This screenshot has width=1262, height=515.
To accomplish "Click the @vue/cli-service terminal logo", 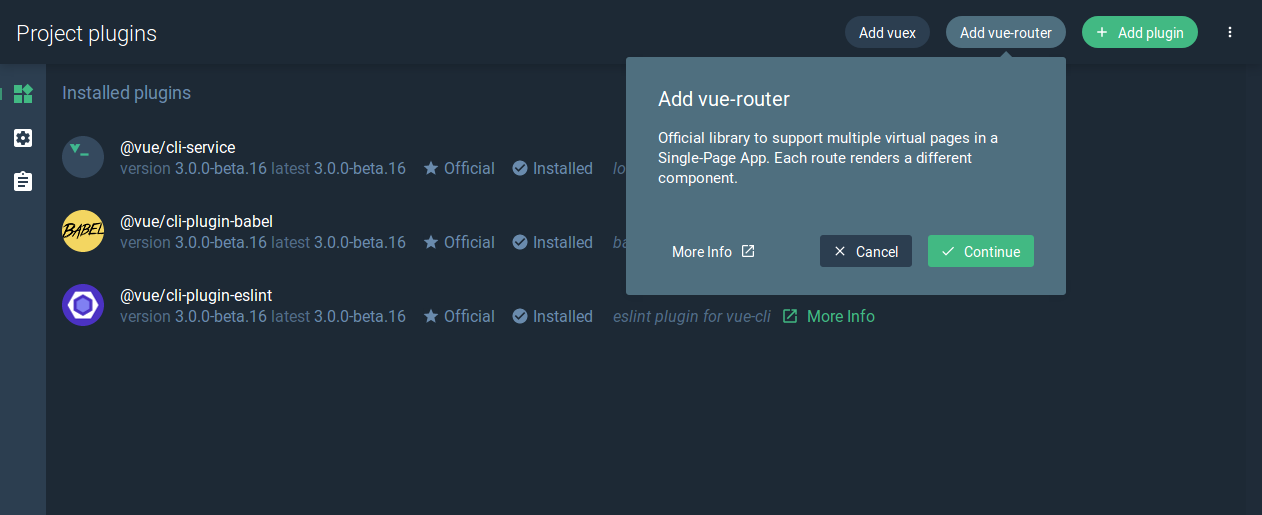I will (83, 157).
